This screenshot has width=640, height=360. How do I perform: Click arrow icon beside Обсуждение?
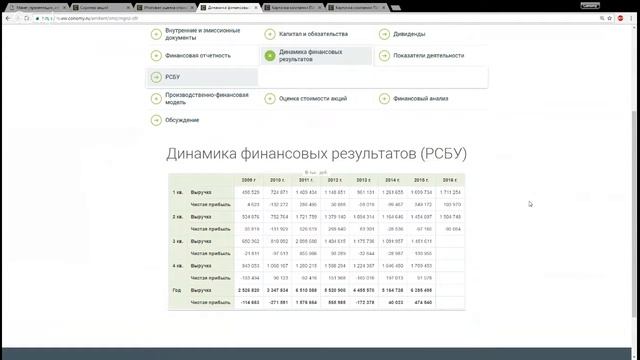(x=156, y=120)
